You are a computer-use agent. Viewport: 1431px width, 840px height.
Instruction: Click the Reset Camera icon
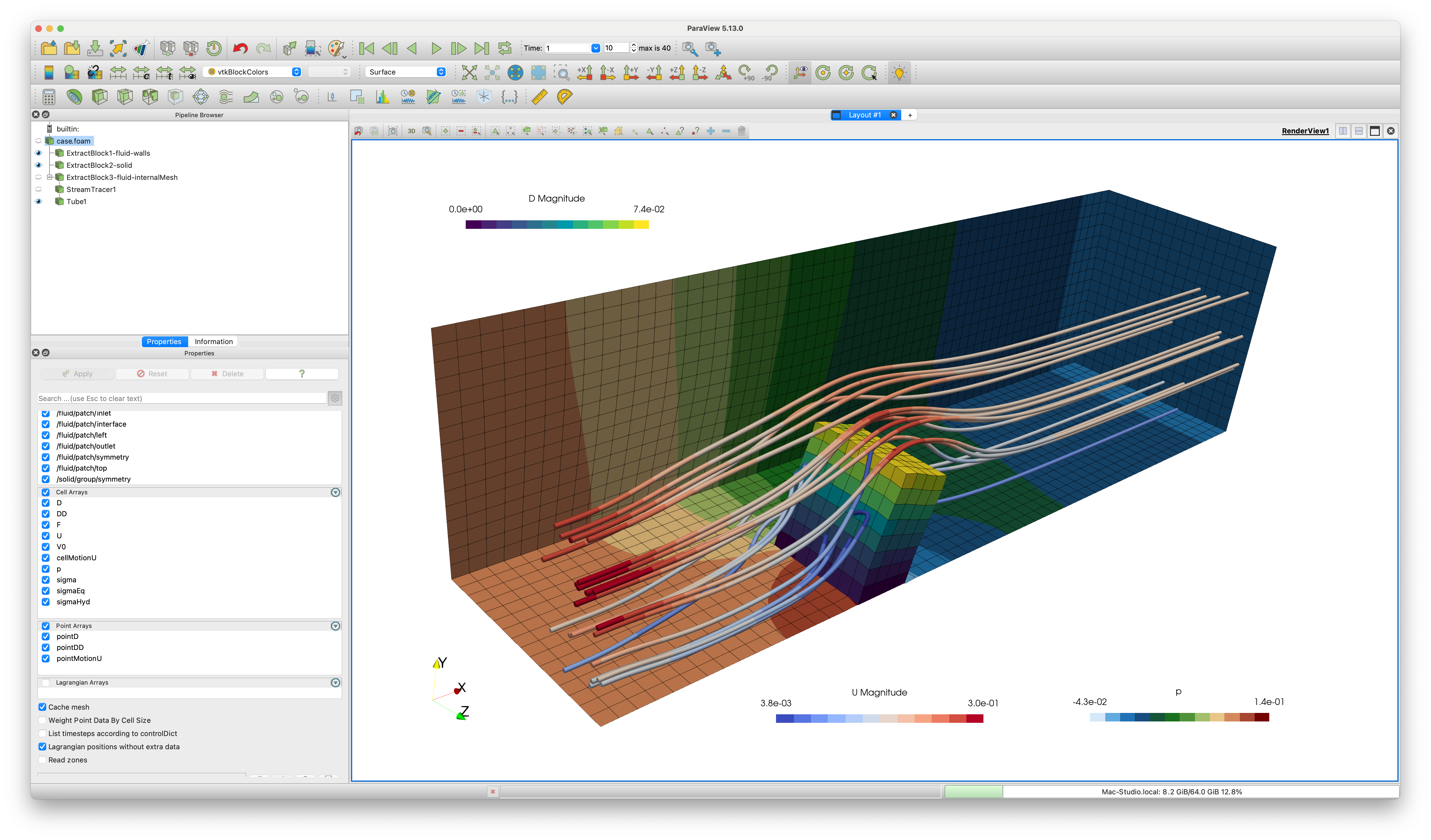click(x=470, y=73)
